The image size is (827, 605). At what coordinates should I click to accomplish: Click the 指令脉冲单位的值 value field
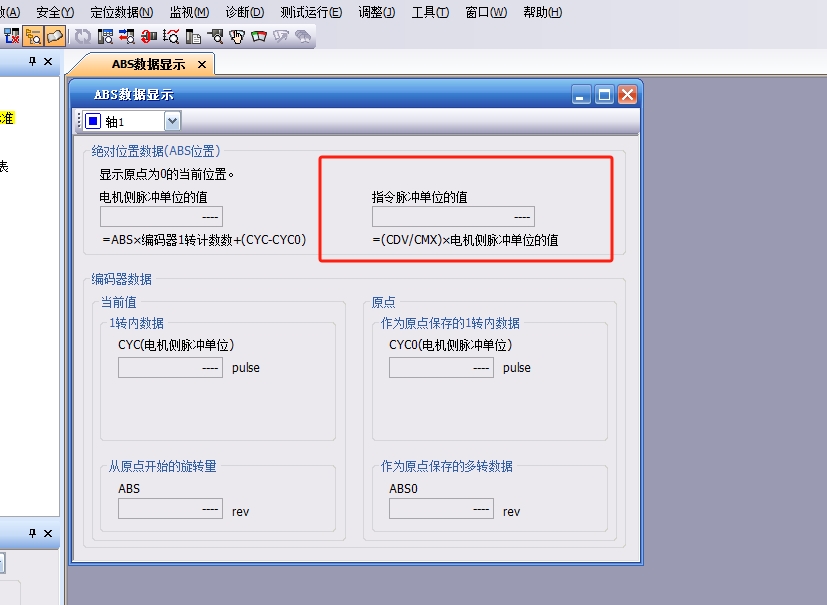pyautogui.click(x=453, y=217)
